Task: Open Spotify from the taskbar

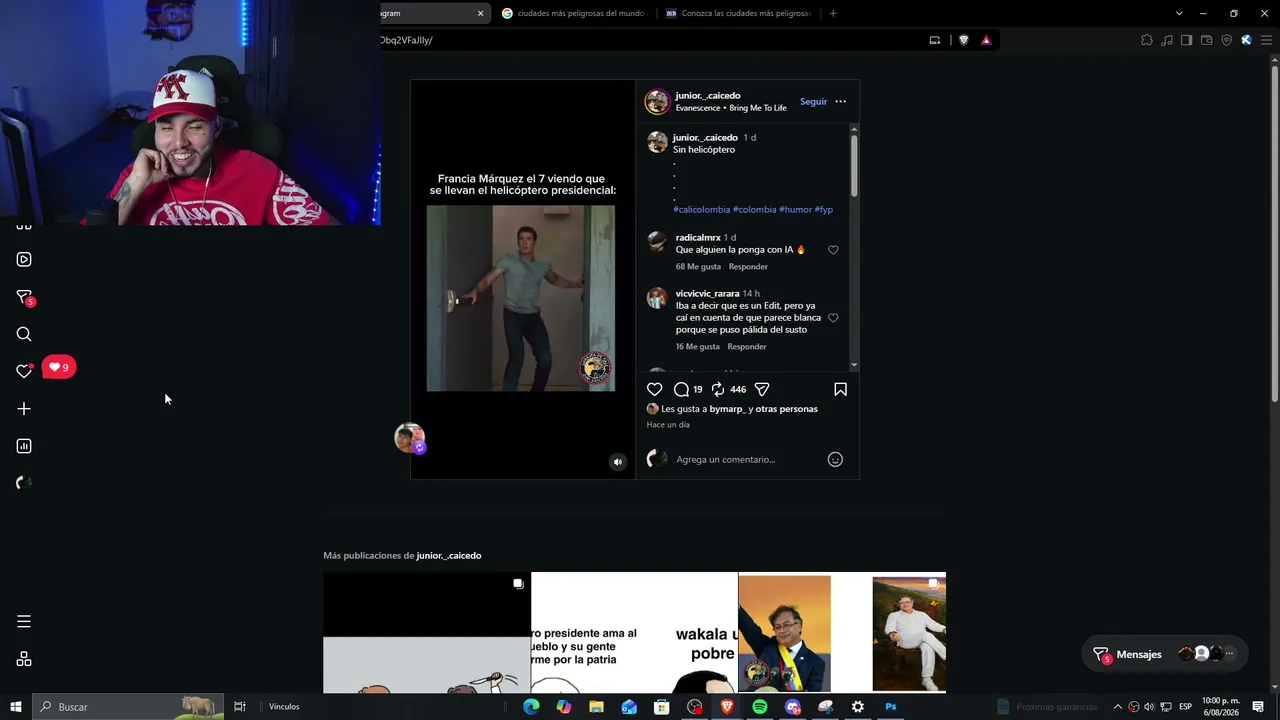Action: [x=760, y=707]
